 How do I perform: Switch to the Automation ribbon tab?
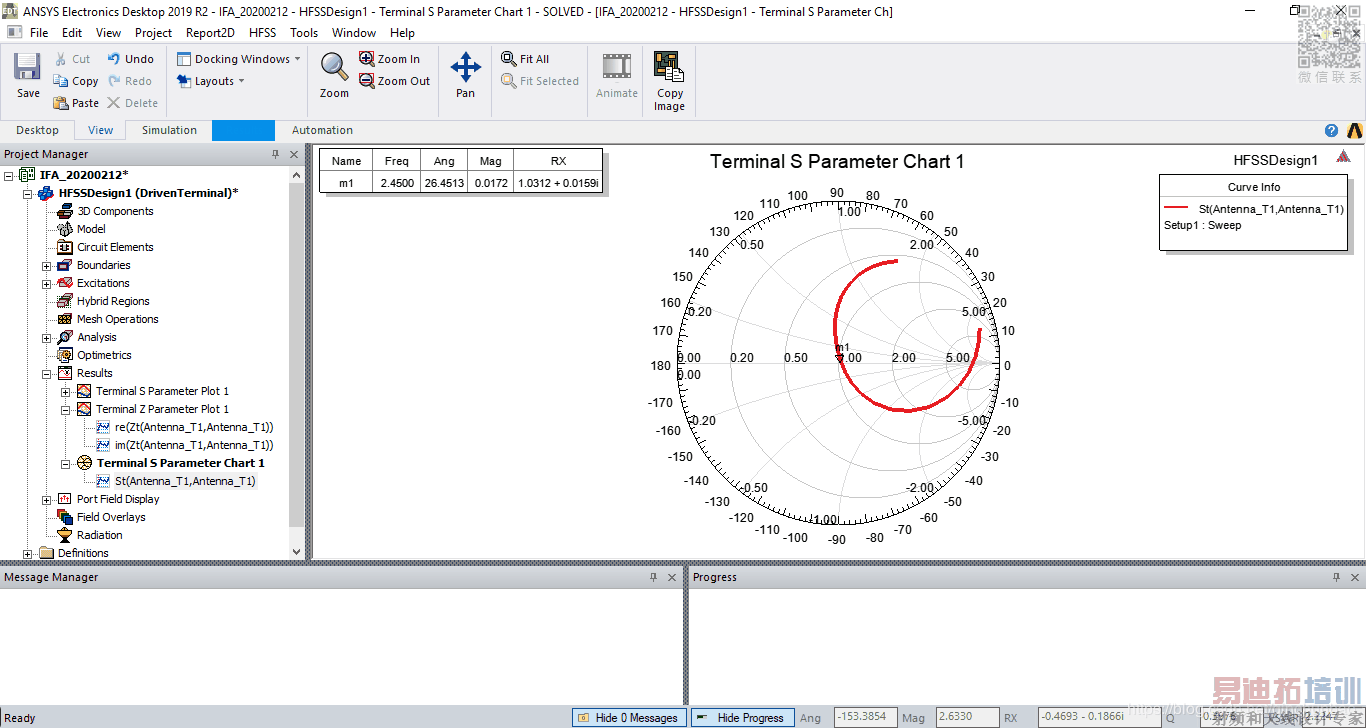(322, 130)
